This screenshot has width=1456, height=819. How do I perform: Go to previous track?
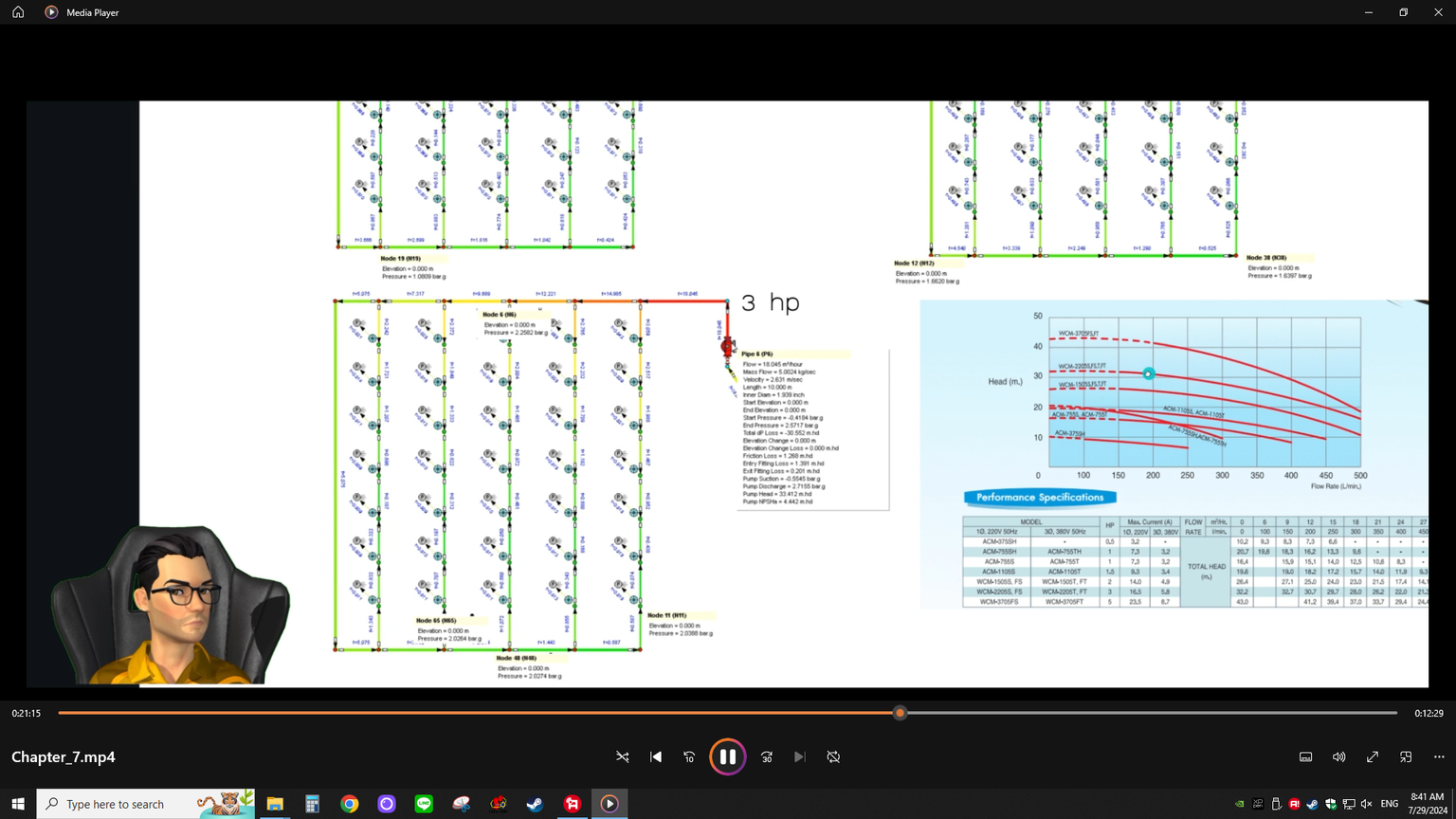(x=656, y=756)
